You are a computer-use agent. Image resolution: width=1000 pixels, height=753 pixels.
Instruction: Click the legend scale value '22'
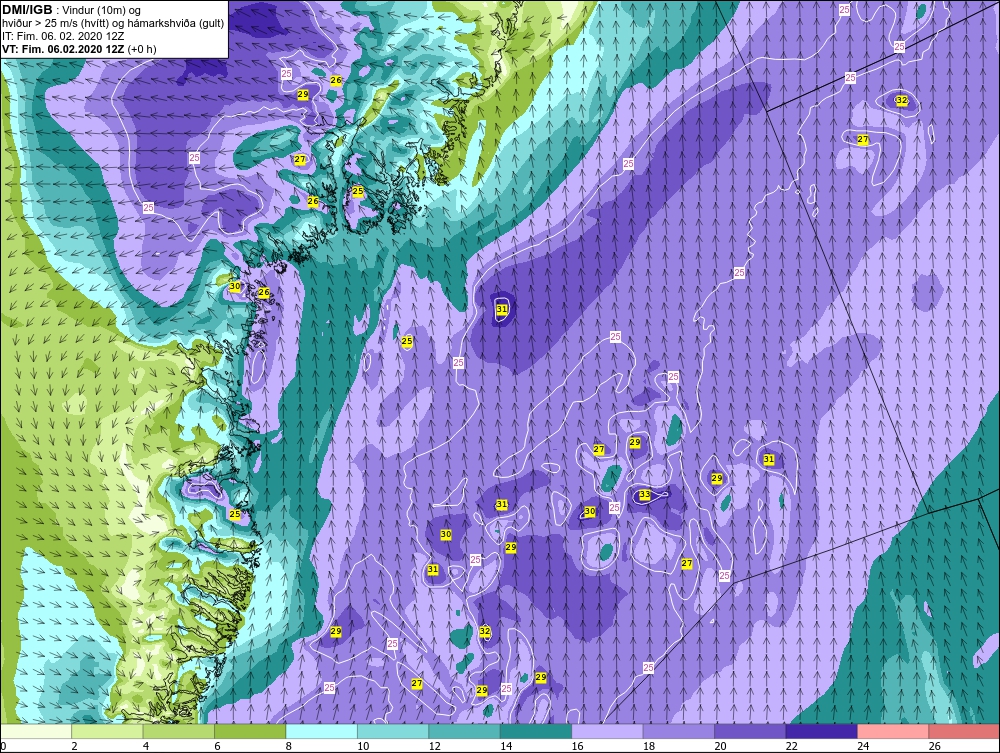point(791,746)
